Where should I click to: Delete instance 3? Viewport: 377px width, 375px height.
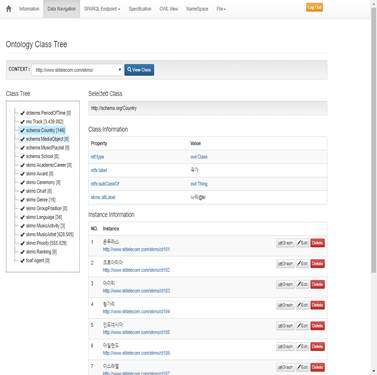point(317,284)
